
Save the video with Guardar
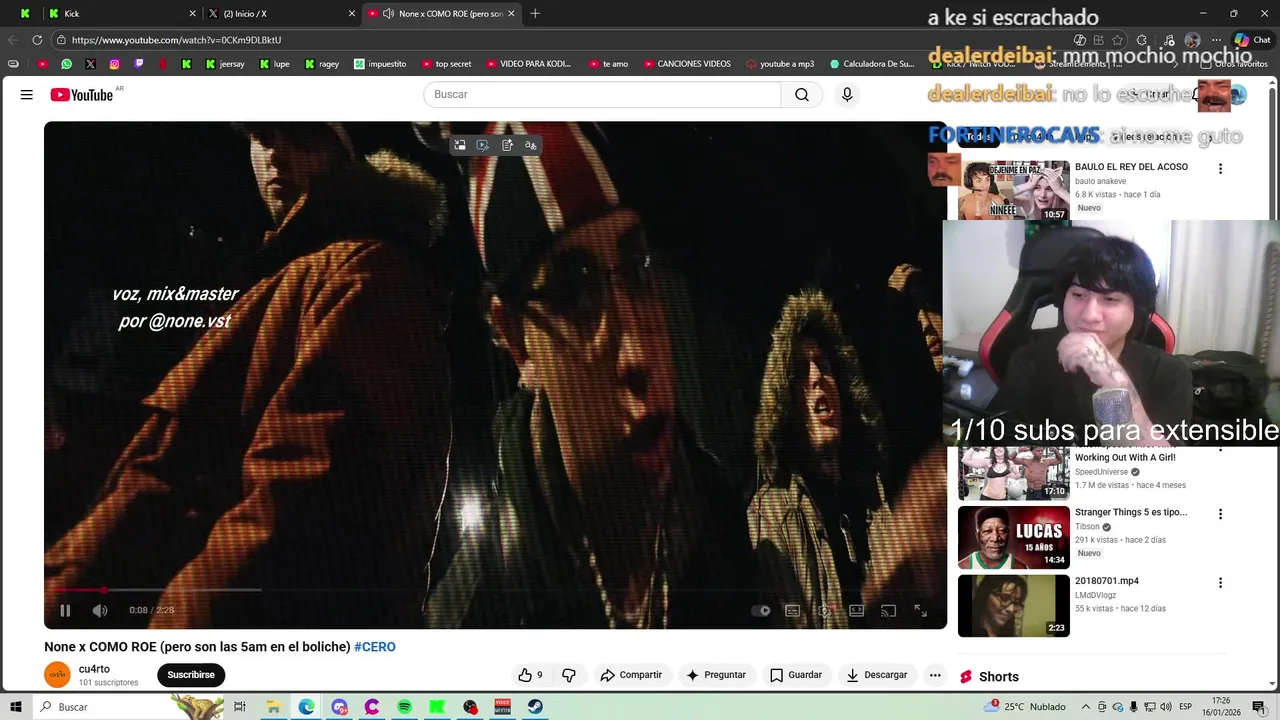796,675
